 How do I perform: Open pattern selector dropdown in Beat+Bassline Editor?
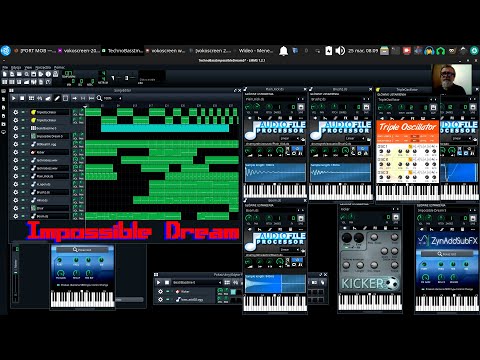[197, 282]
